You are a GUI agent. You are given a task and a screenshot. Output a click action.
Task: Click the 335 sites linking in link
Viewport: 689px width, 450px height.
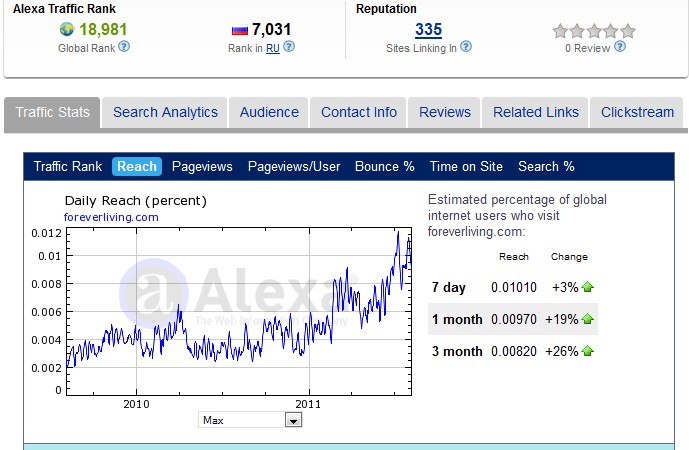point(428,30)
